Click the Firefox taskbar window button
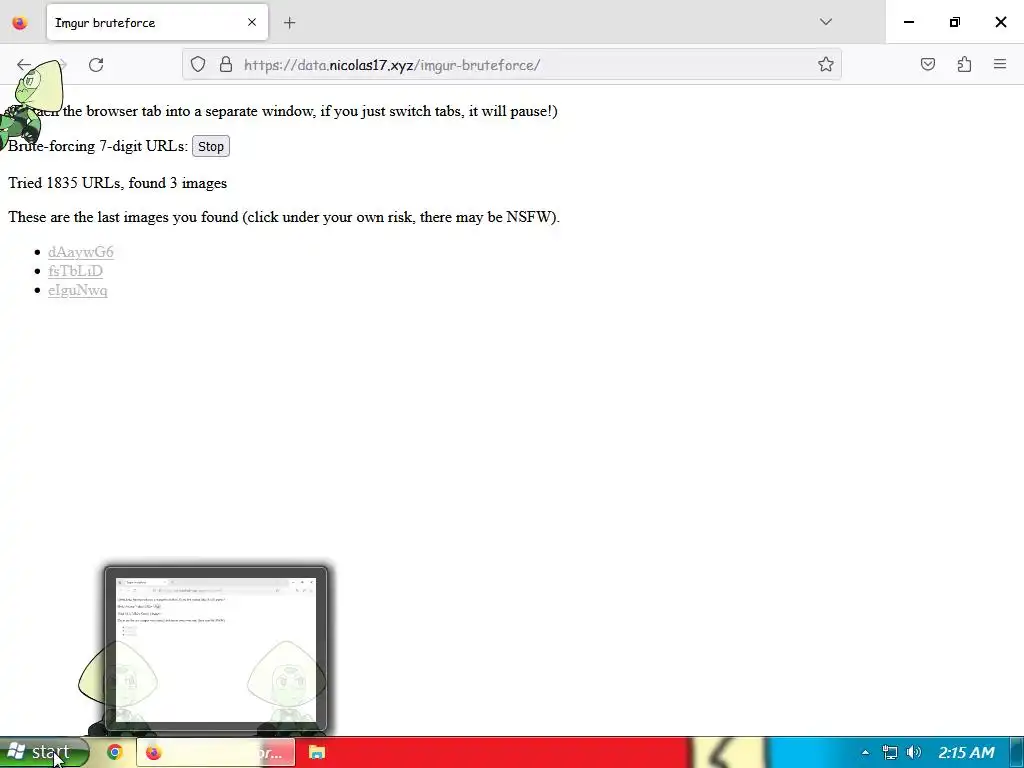The width and height of the screenshot is (1024, 768). coord(216,752)
